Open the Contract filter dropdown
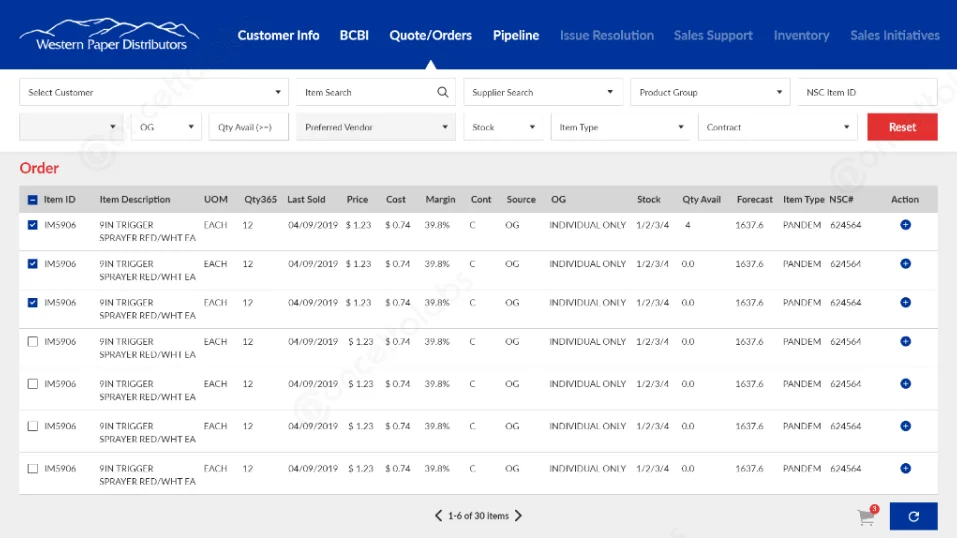Viewport: 957px width, 538px height. point(777,127)
